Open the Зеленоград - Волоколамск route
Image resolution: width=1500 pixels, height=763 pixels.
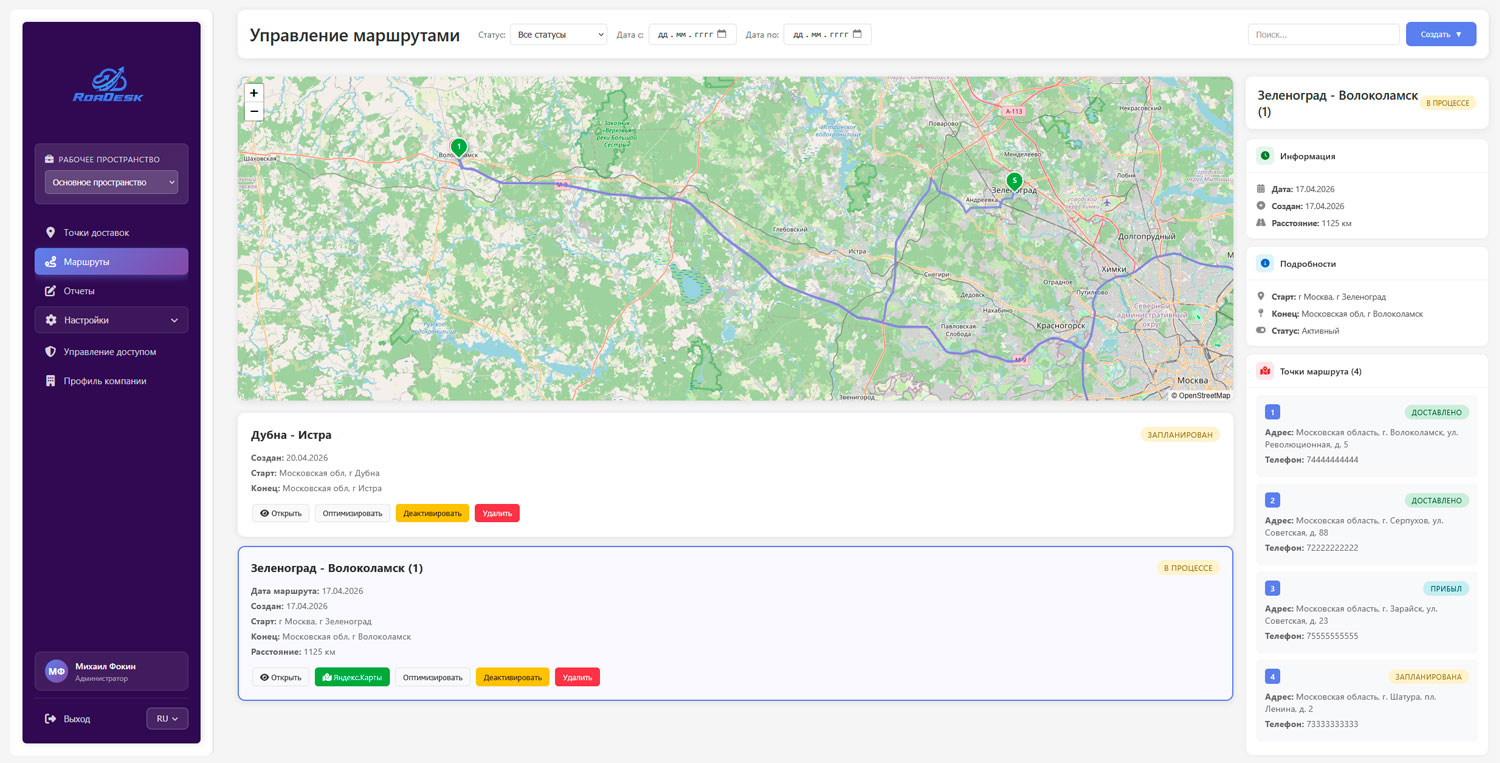click(280, 677)
